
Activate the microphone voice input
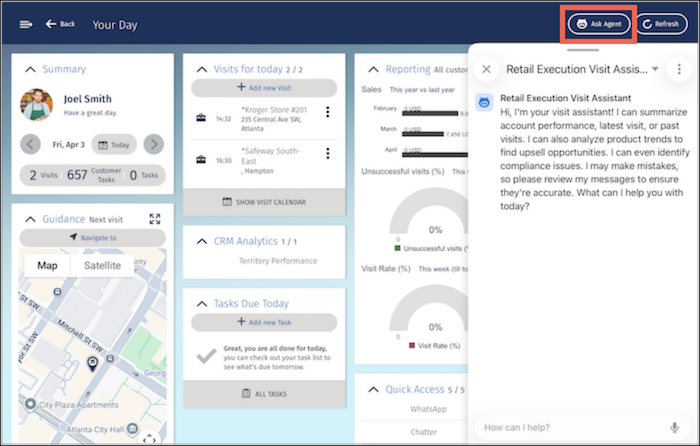pyautogui.click(x=675, y=427)
